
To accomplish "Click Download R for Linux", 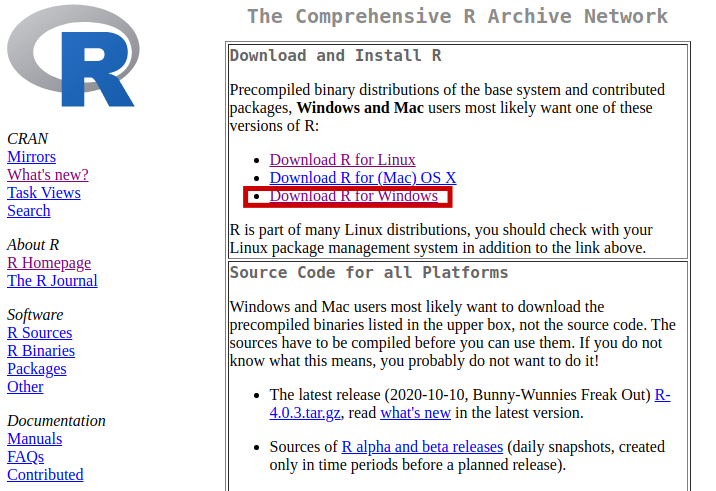I will click(x=342, y=160).
